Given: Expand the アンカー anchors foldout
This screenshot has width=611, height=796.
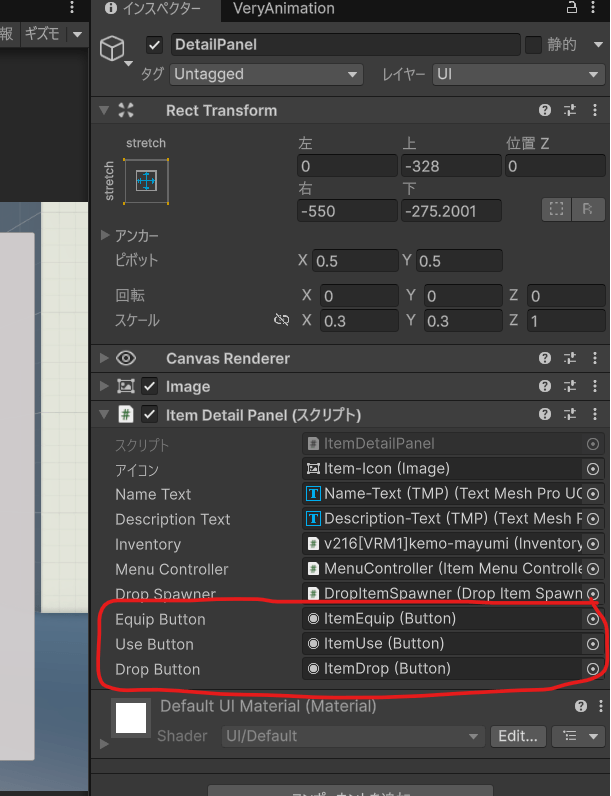Looking at the screenshot, I should point(106,235).
